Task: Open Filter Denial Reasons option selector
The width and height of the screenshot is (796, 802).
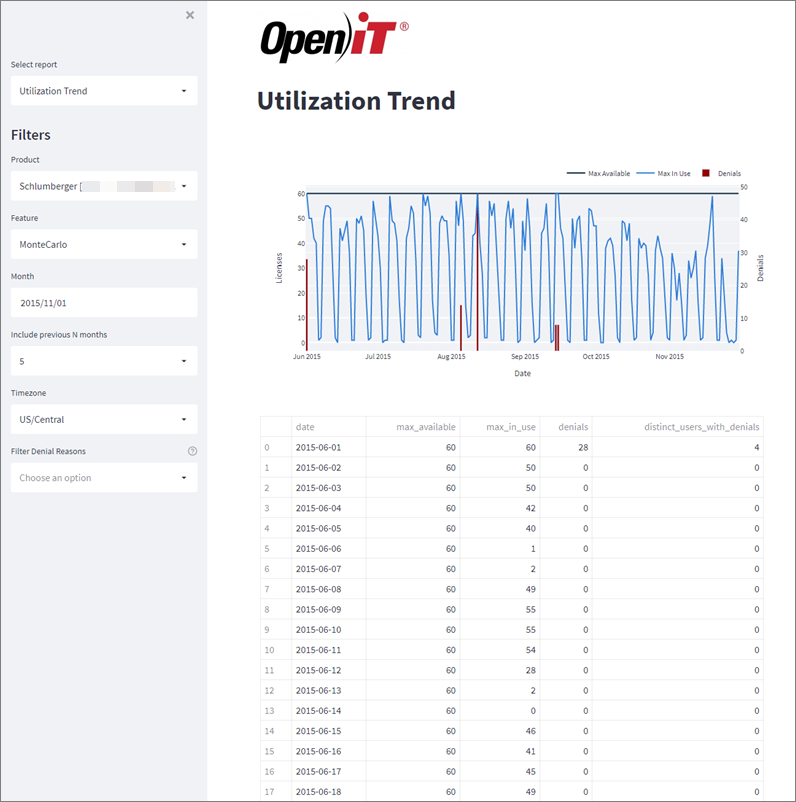Action: click(104, 478)
